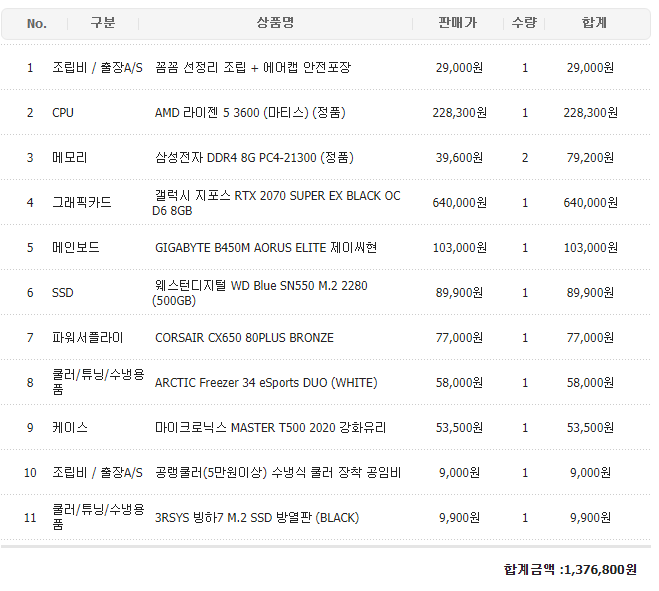Image resolution: width=659 pixels, height=591 pixels.
Task: Select product 삼성전자 DDR4 8G PC4-21300
Action: (x=254, y=158)
